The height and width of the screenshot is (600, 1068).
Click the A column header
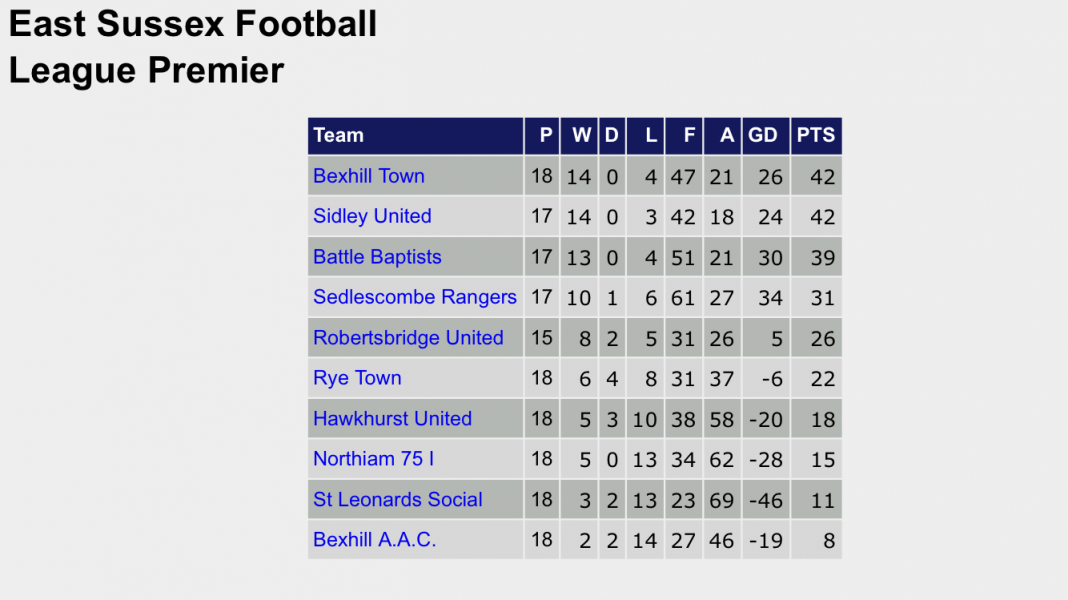coord(726,136)
